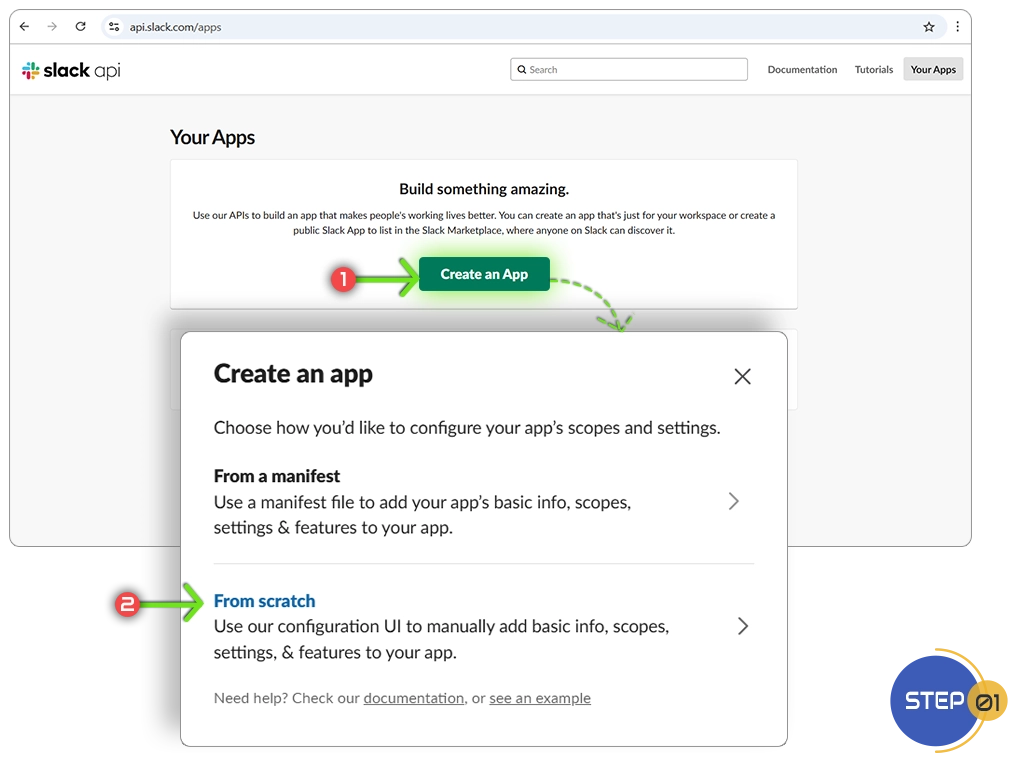Select the From a manifest heading
Viewport: 1024px width, 768px height.
tap(277, 476)
